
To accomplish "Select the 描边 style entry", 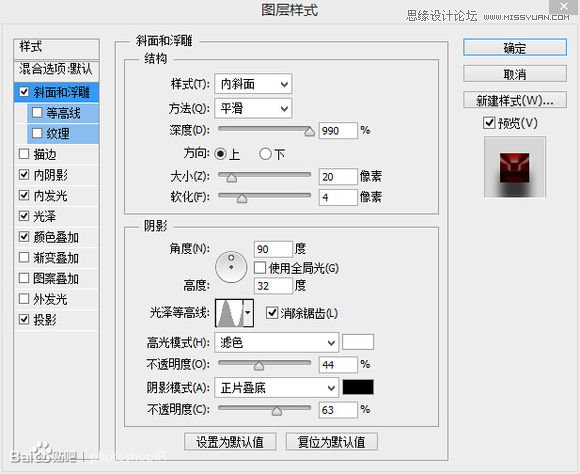I will (57, 154).
